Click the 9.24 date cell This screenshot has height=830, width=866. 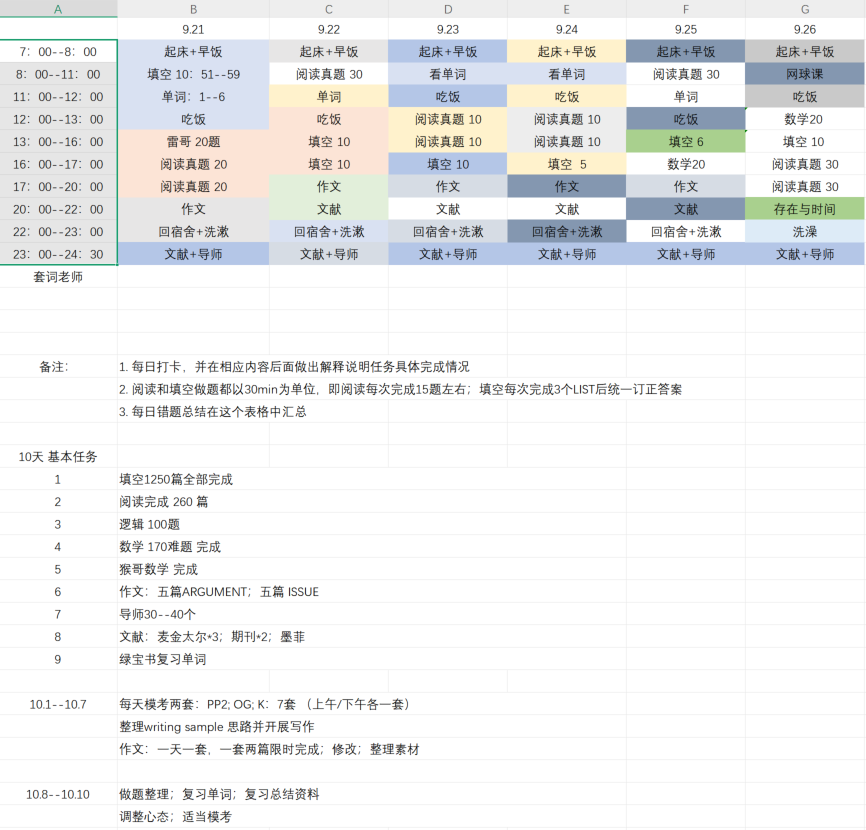[x=567, y=29]
